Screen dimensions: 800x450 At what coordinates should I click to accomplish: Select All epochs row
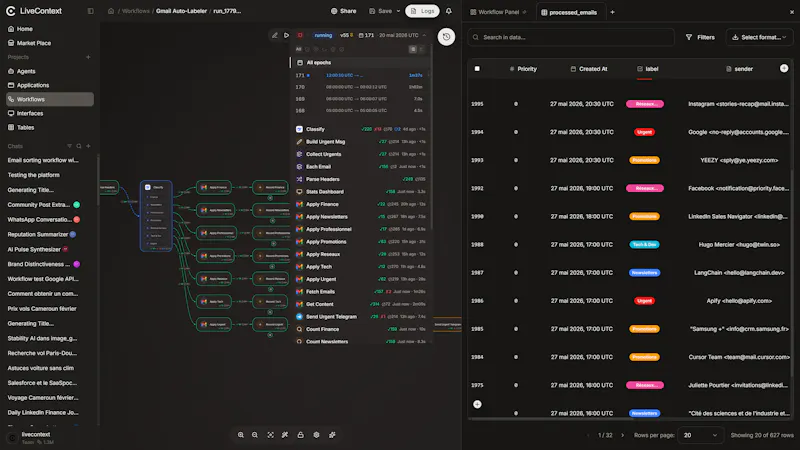361,63
